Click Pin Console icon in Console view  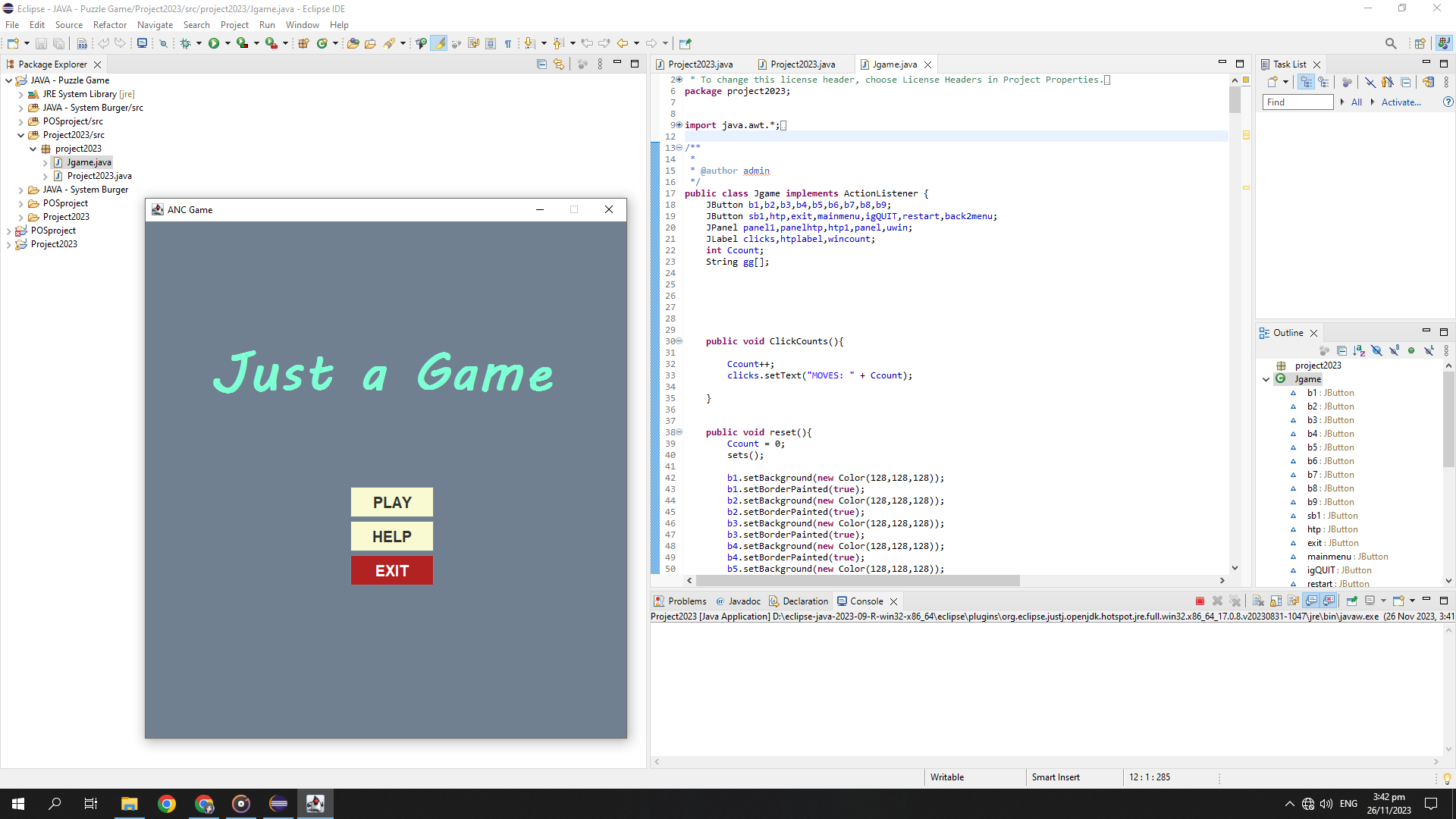1352,601
